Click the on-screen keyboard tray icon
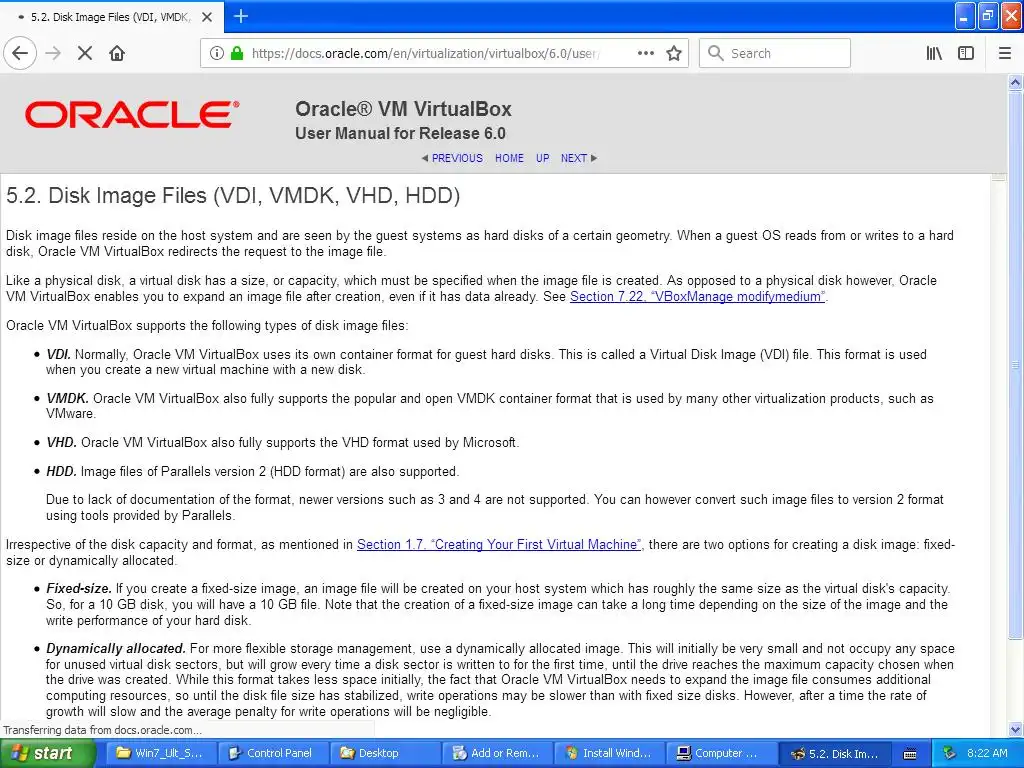The height and width of the screenshot is (768, 1024). click(910, 754)
